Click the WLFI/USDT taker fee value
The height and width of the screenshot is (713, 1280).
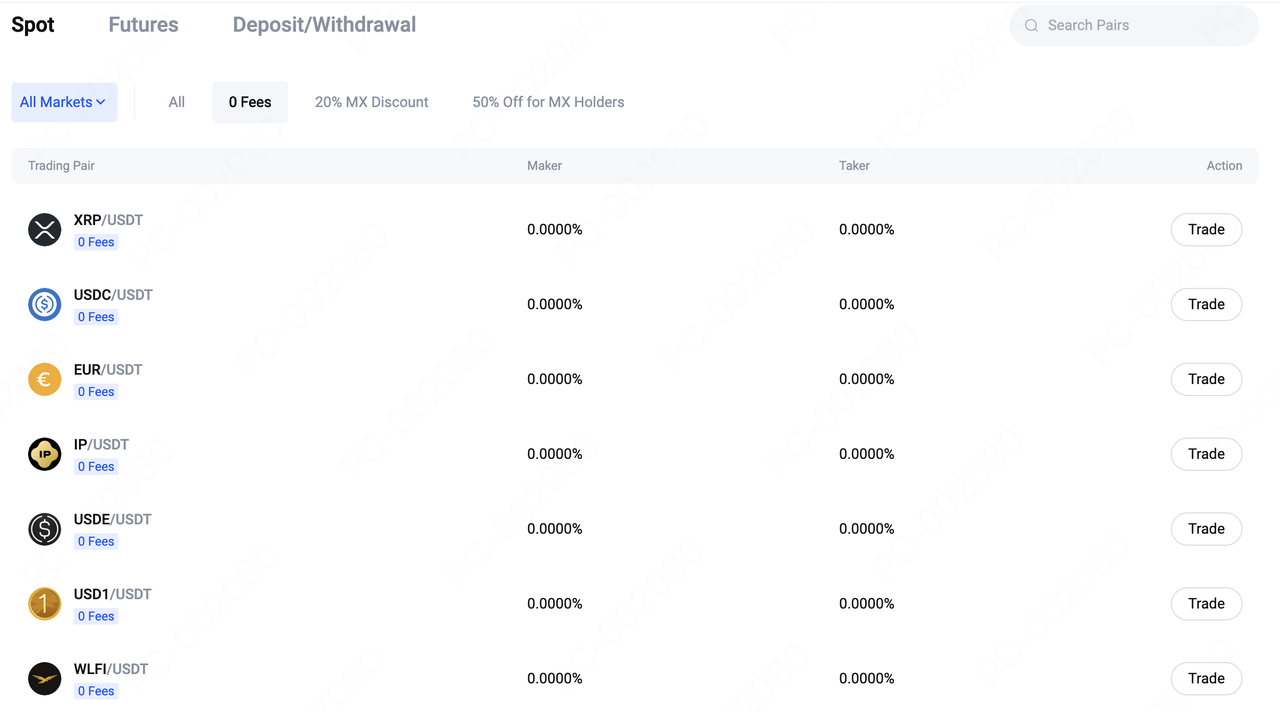pos(867,679)
